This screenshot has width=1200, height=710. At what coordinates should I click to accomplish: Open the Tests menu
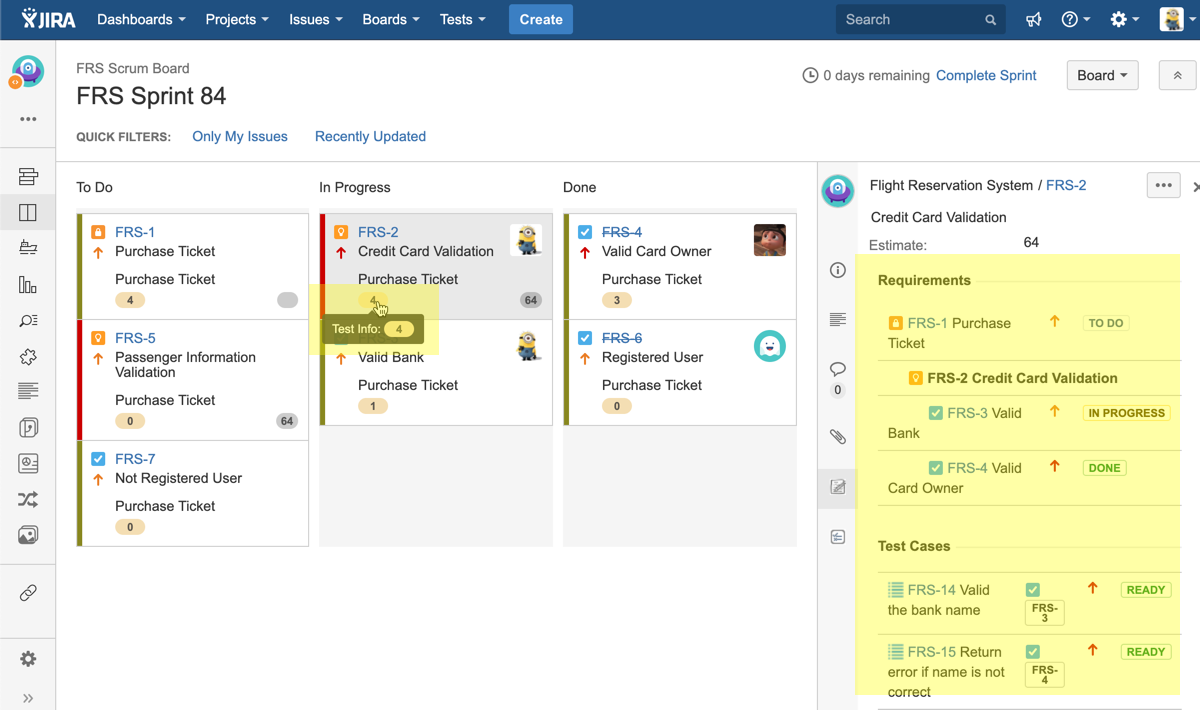click(x=462, y=20)
